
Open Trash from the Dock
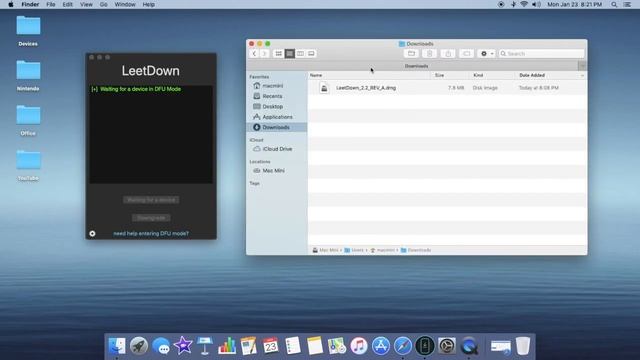pos(523,346)
